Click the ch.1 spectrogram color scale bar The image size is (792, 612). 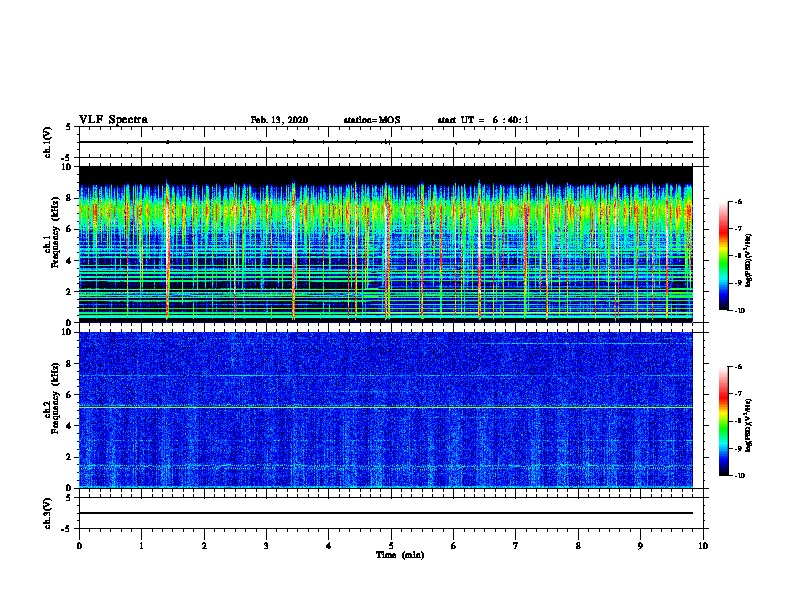tap(724, 256)
